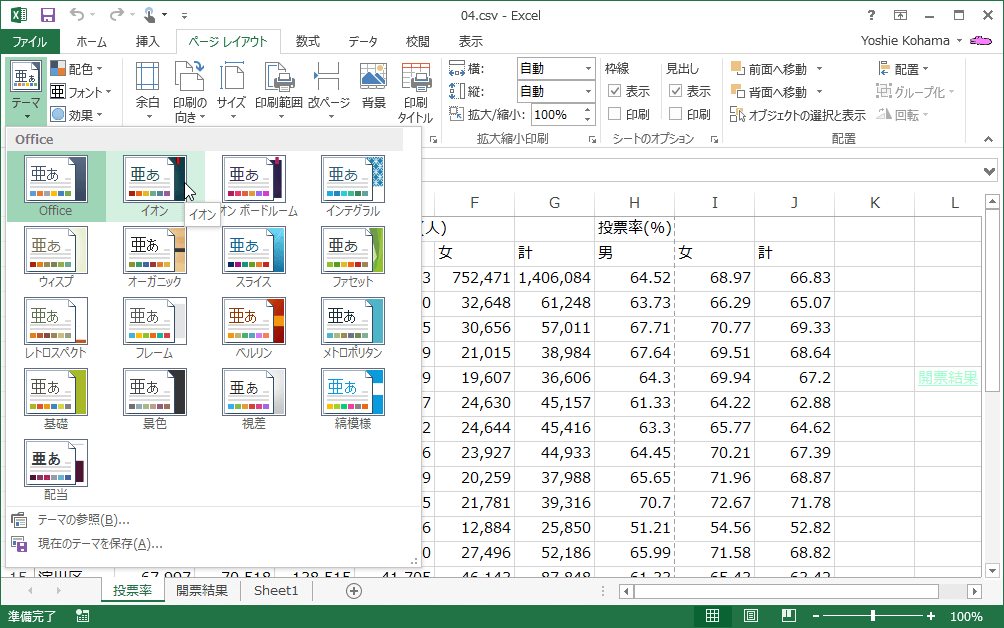Click the 印刷タイトル print titles button
Image resolution: width=1004 pixels, height=628 pixels.
point(416,91)
